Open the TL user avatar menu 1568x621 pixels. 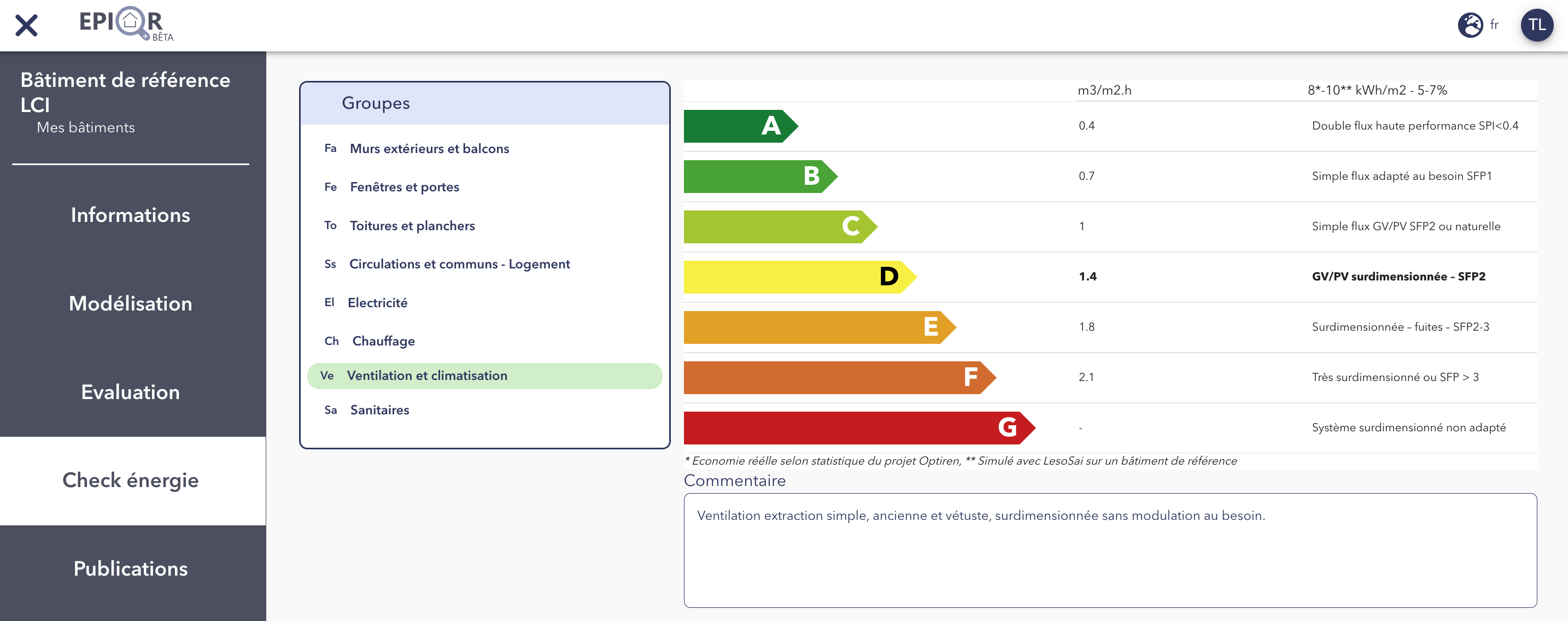1537,25
